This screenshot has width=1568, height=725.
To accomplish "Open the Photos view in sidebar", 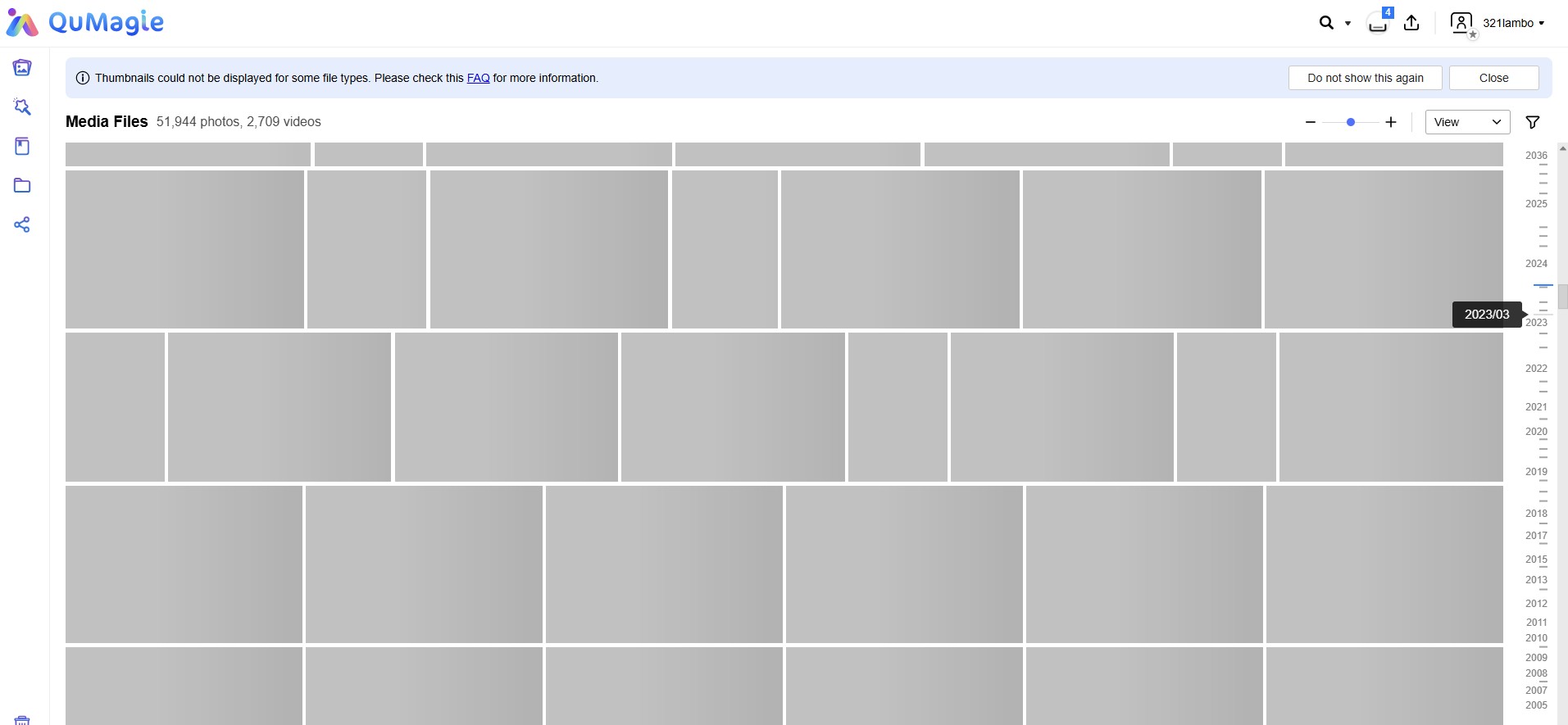I will (x=22, y=67).
